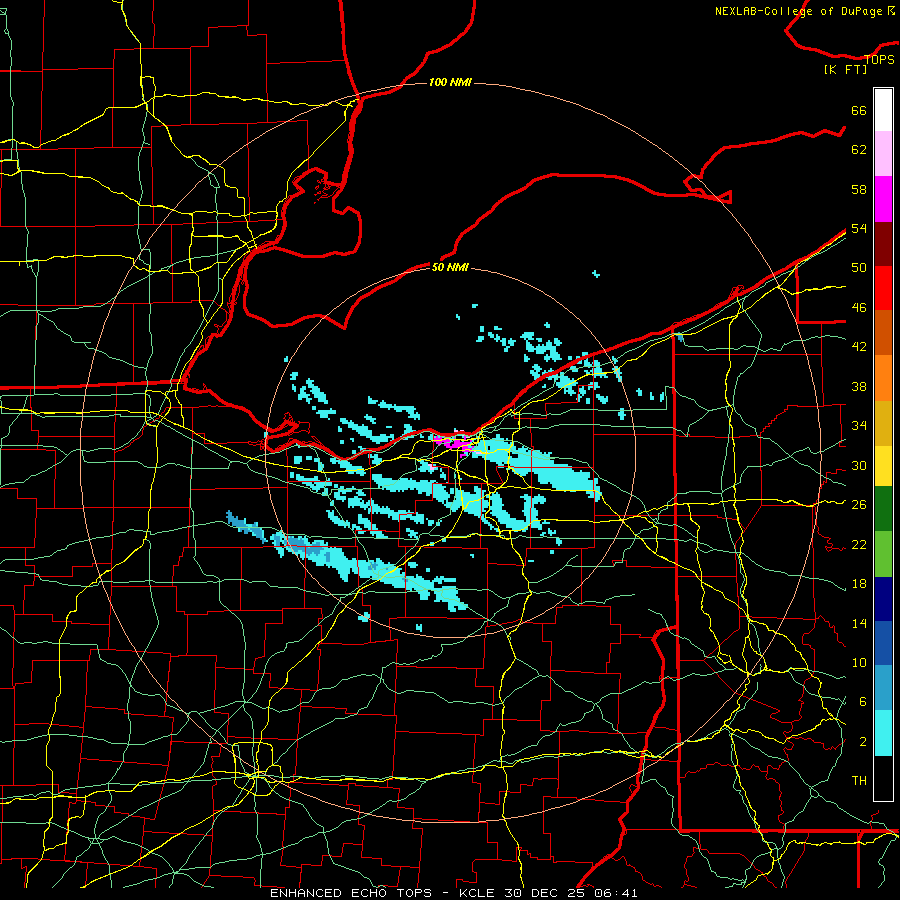Click the '46' legend value
Image resolution: width=900 pixels, height=900 pixels.
(859, 308)
